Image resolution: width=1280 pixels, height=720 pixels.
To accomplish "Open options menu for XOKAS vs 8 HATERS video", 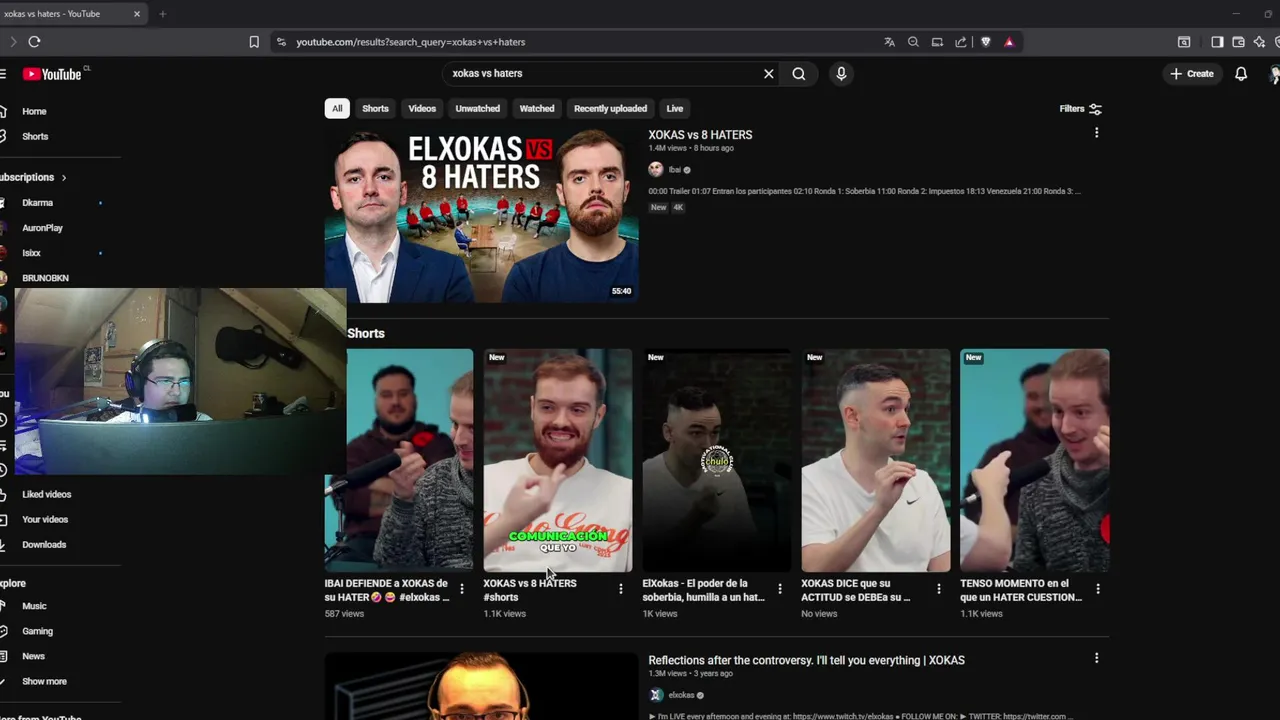I will tap(1096, 133).
